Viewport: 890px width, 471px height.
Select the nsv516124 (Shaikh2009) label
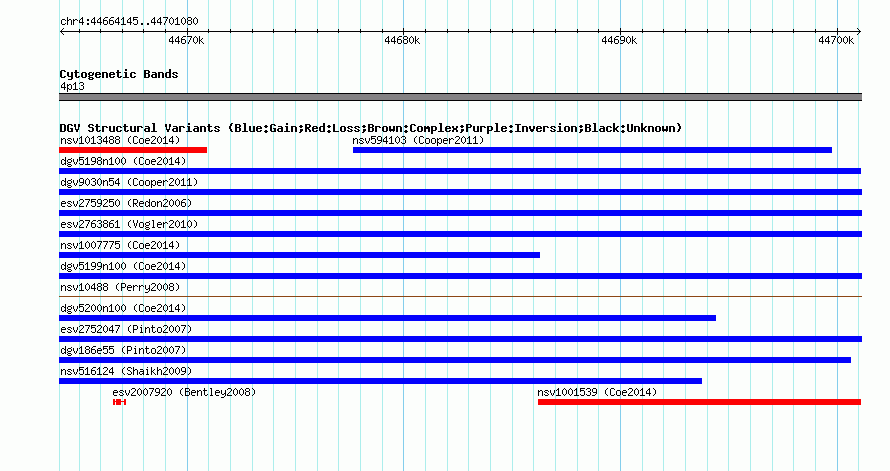coord(126,371)
